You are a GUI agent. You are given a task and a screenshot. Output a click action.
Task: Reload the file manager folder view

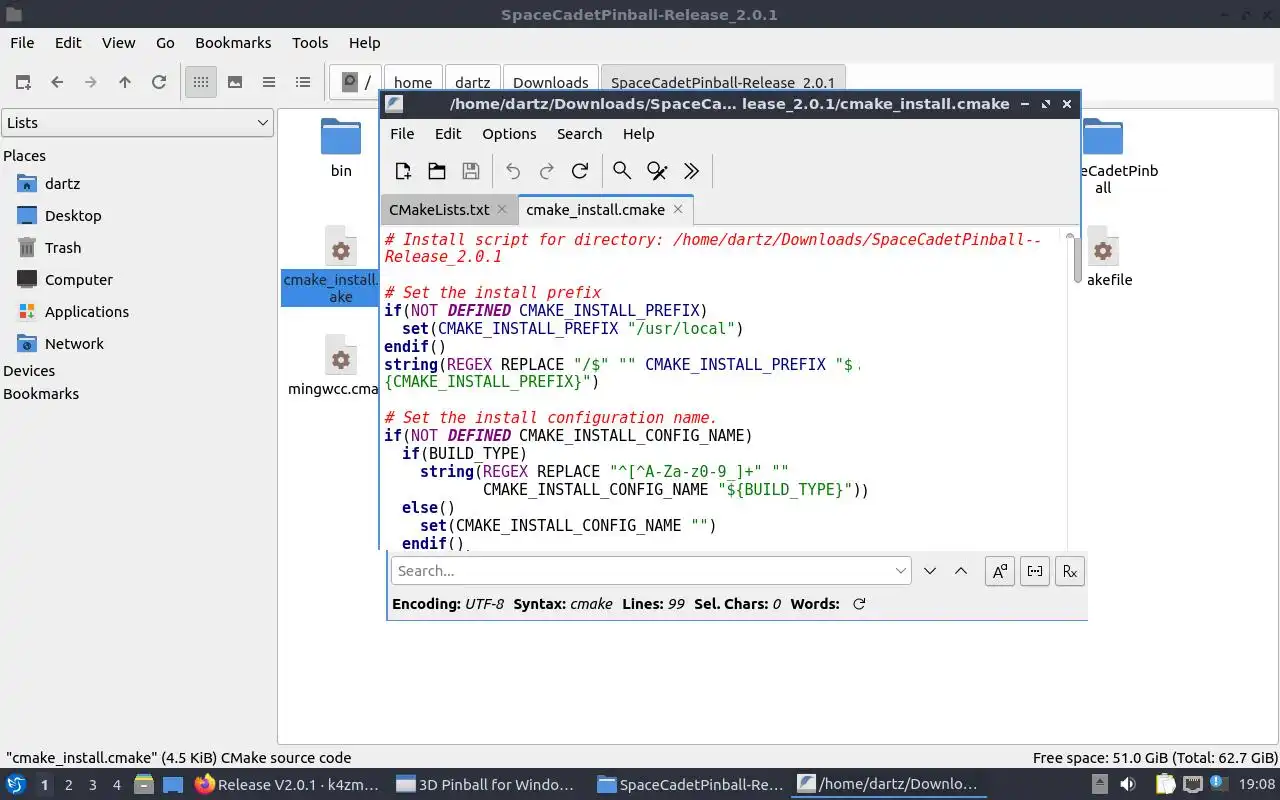click(x=159, y=82)
